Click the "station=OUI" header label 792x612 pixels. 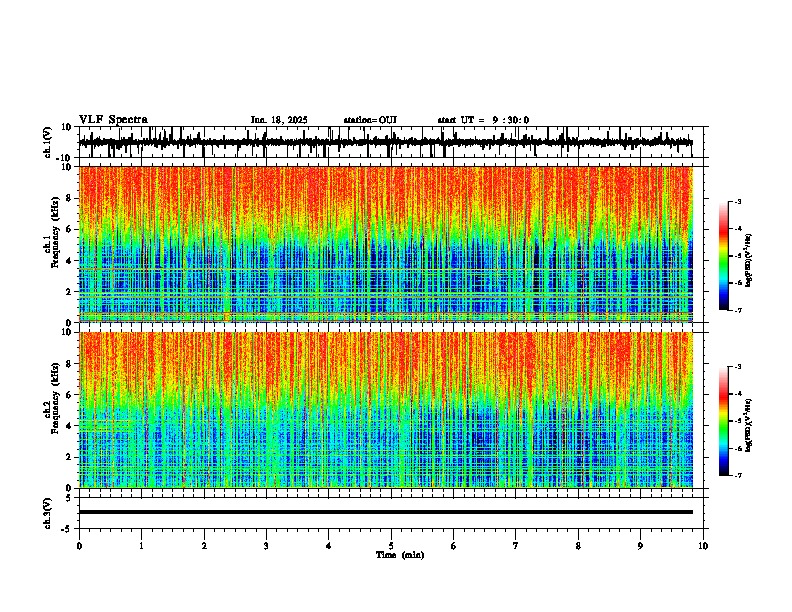point(370,120)
